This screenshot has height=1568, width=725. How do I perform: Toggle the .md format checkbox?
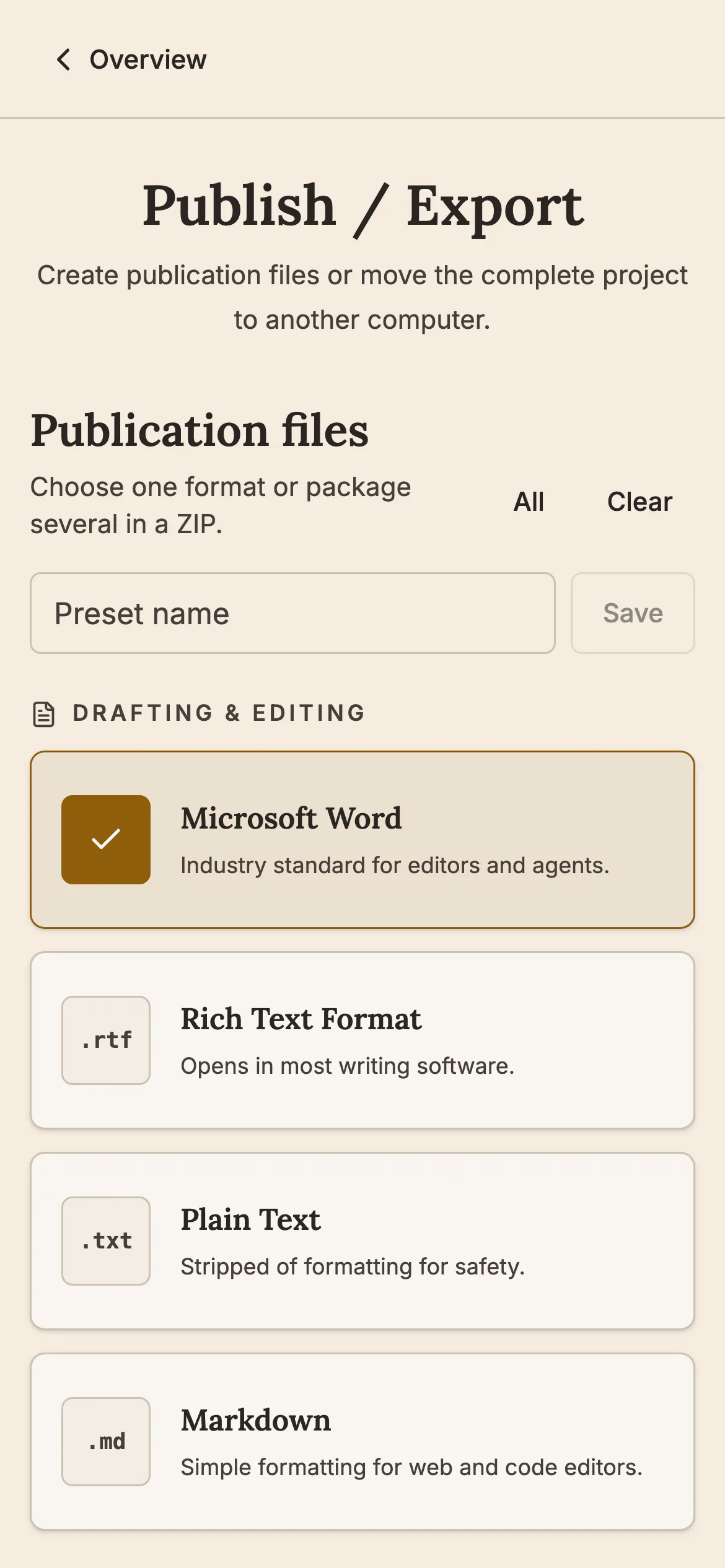[x=106, y=1442]
